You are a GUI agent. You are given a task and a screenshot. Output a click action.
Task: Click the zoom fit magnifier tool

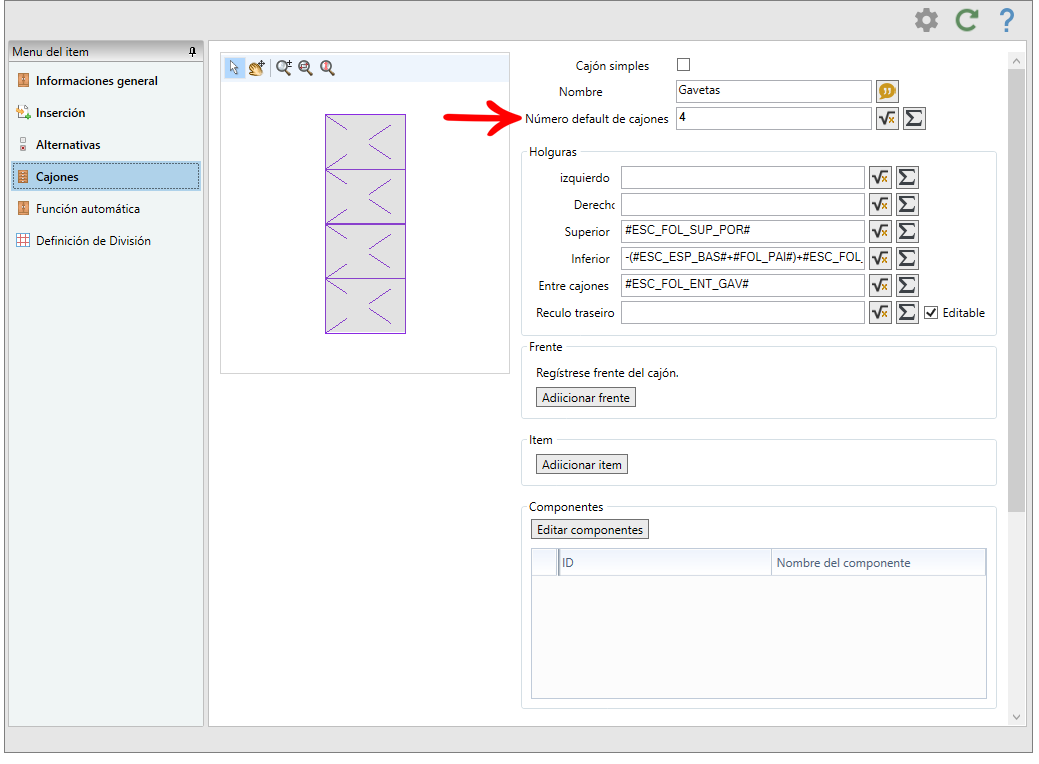[x=327, y=67]
